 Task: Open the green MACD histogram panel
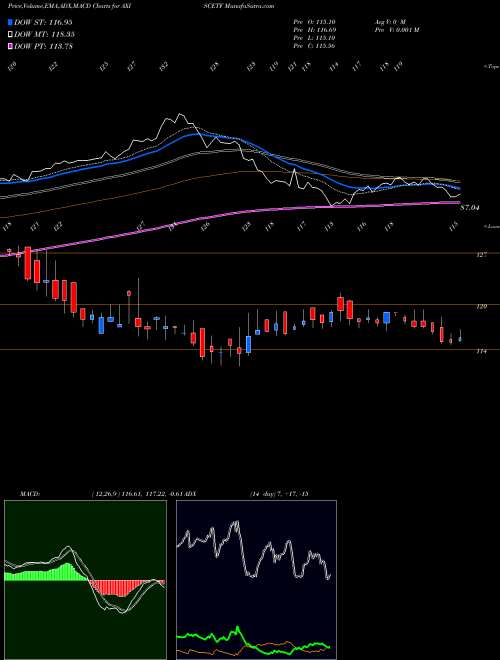coord(85,580)
